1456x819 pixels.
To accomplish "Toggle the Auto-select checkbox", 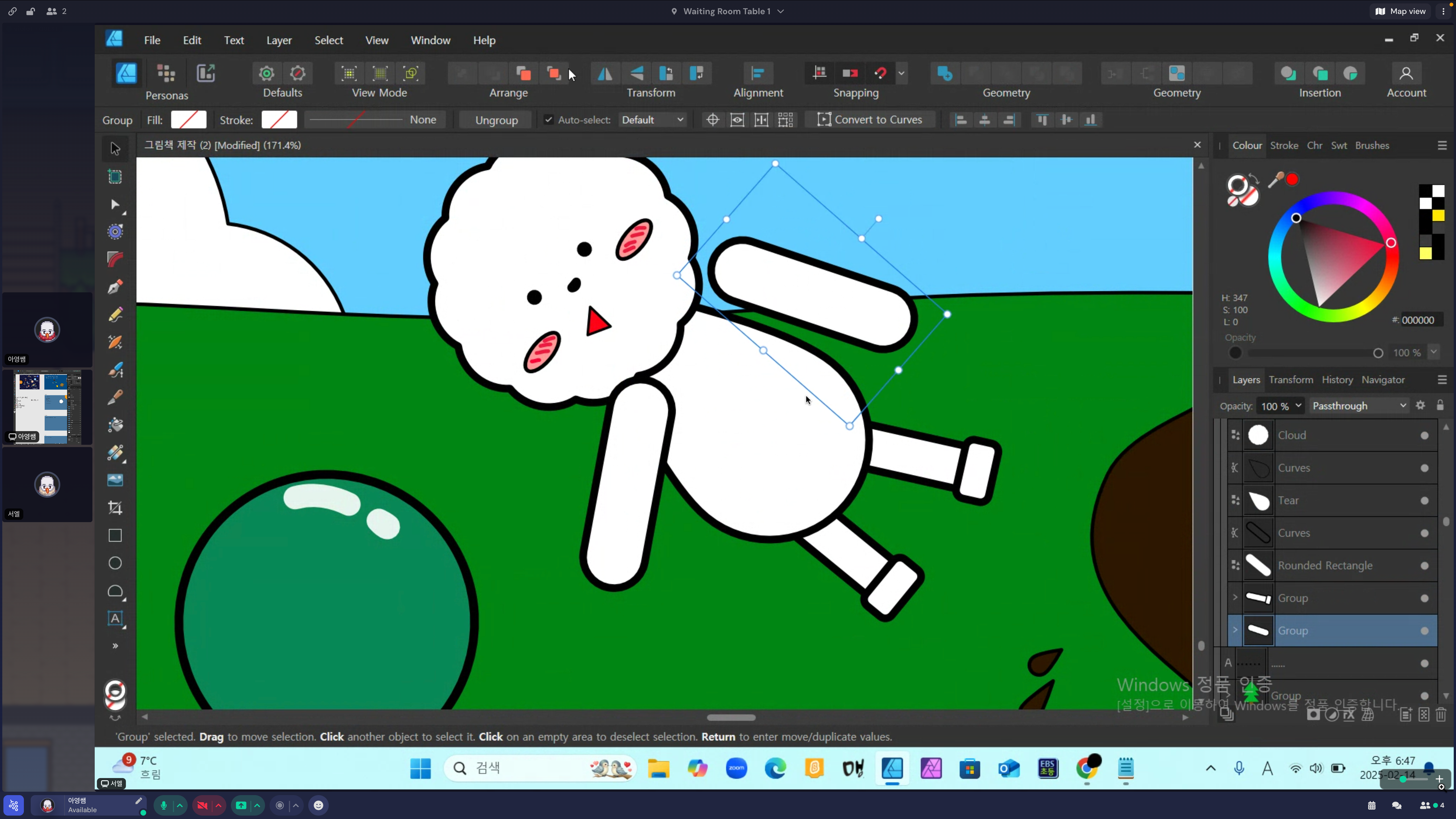I will tap(548, 119).
